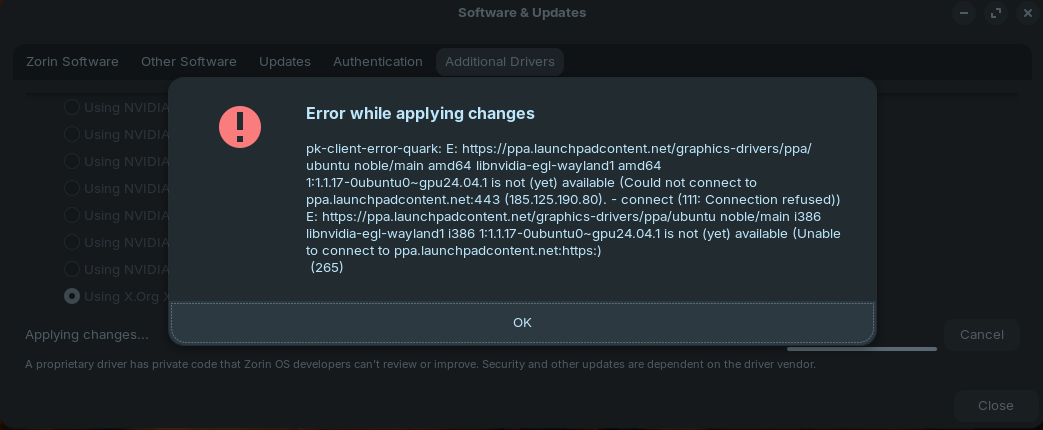
Task: Select the Authentication tab
Action: coord(377,62)
